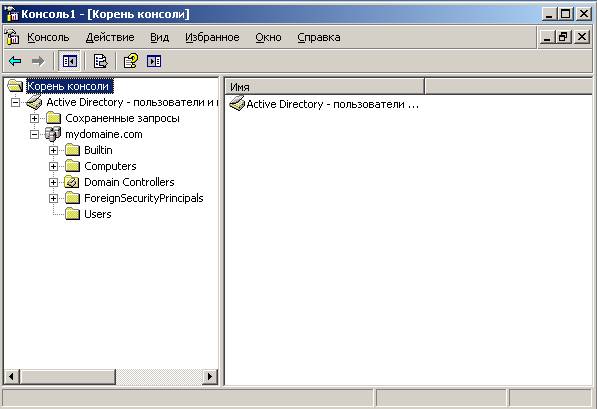Image resolution: width=597 pixels, height=409 pixels.
Task: Expand the ForeignSecurityPrincipals node
Action: coord(53,198)
